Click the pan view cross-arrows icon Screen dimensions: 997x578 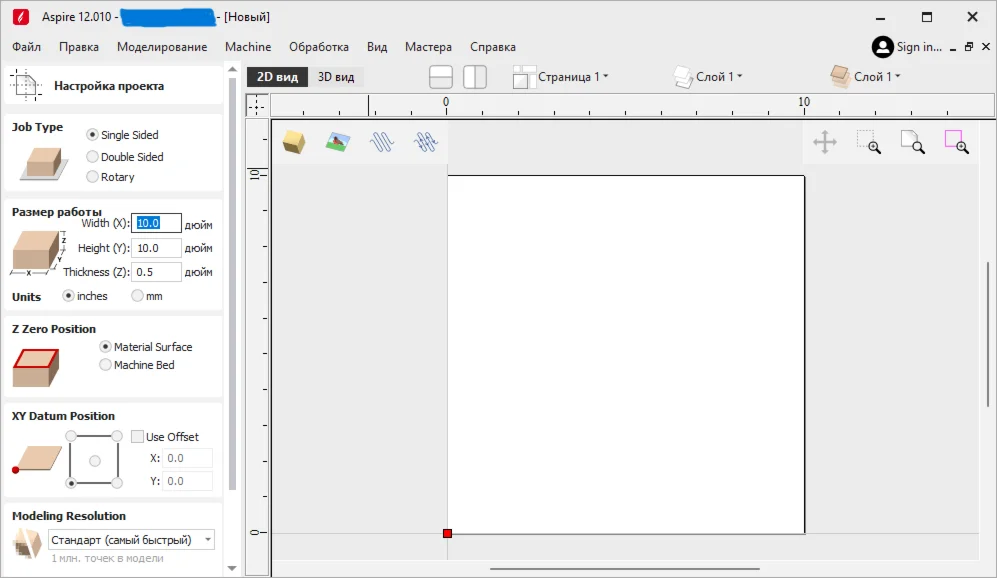click(x=825, y=143)
